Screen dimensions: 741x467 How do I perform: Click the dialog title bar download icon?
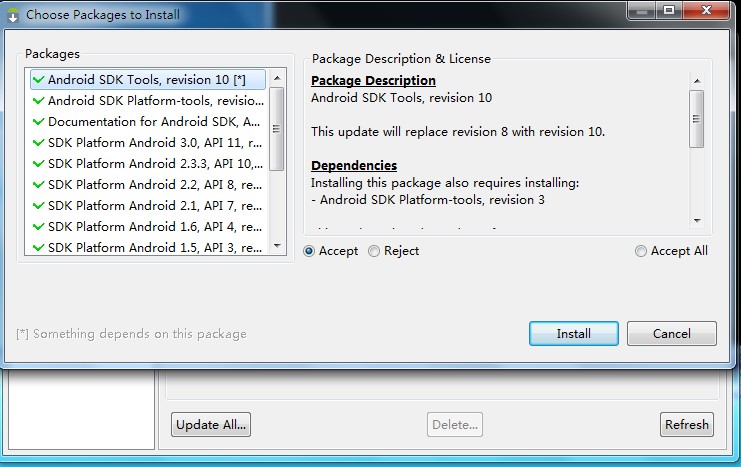coord(13,15)
